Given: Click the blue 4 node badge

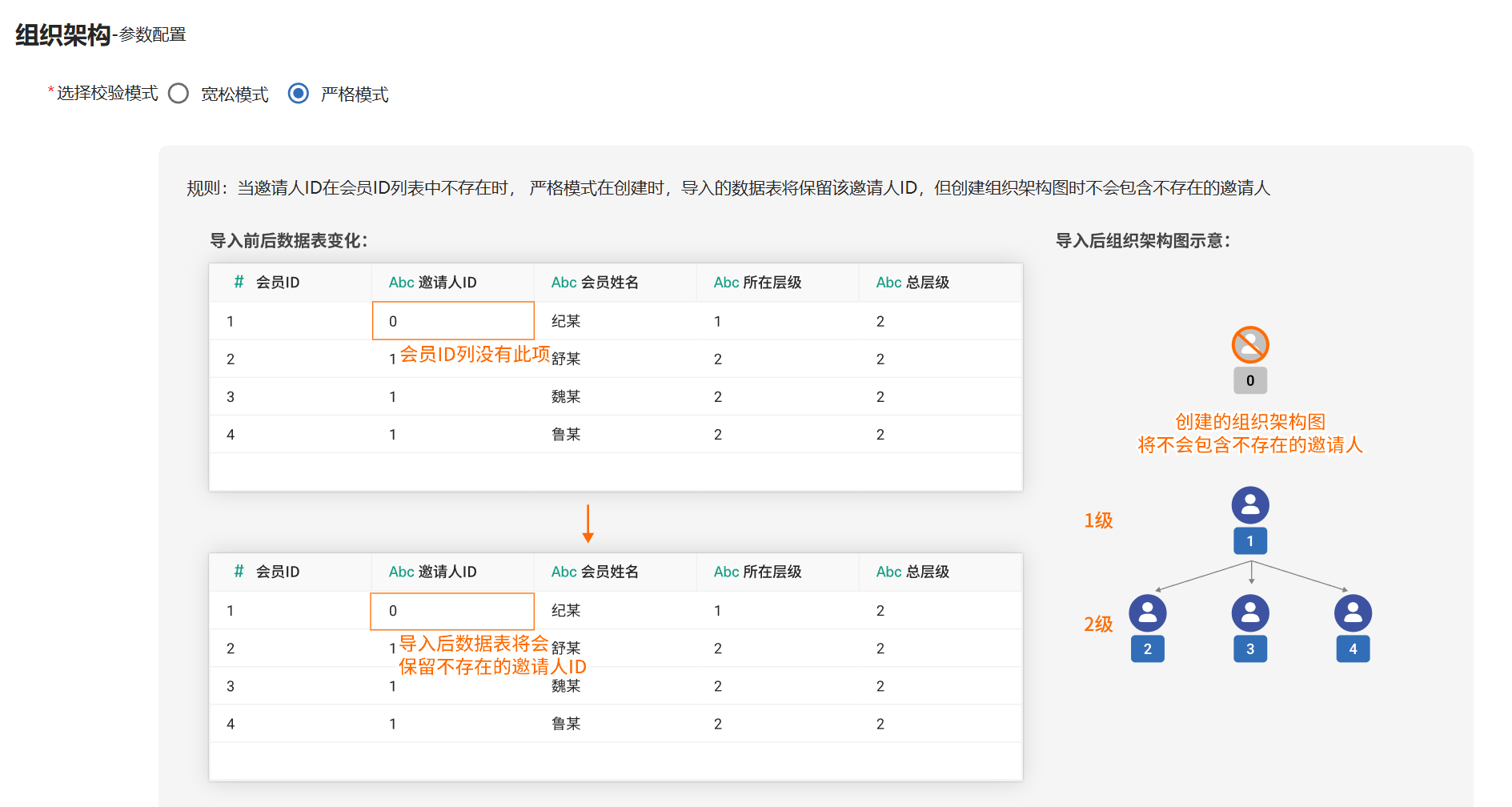Looking at the screenshot, I should [1353, 649].
